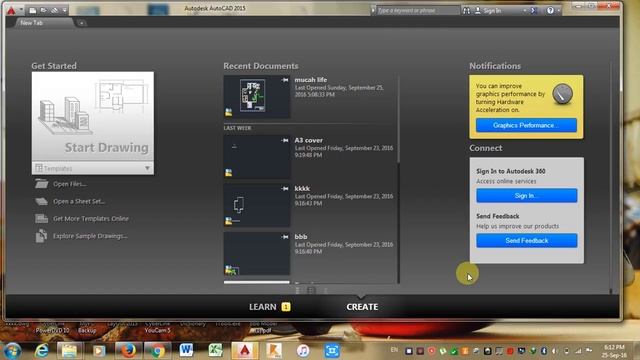Click the mucah life document title
Viewport: 640px width, 360px height.
[311, 80]
